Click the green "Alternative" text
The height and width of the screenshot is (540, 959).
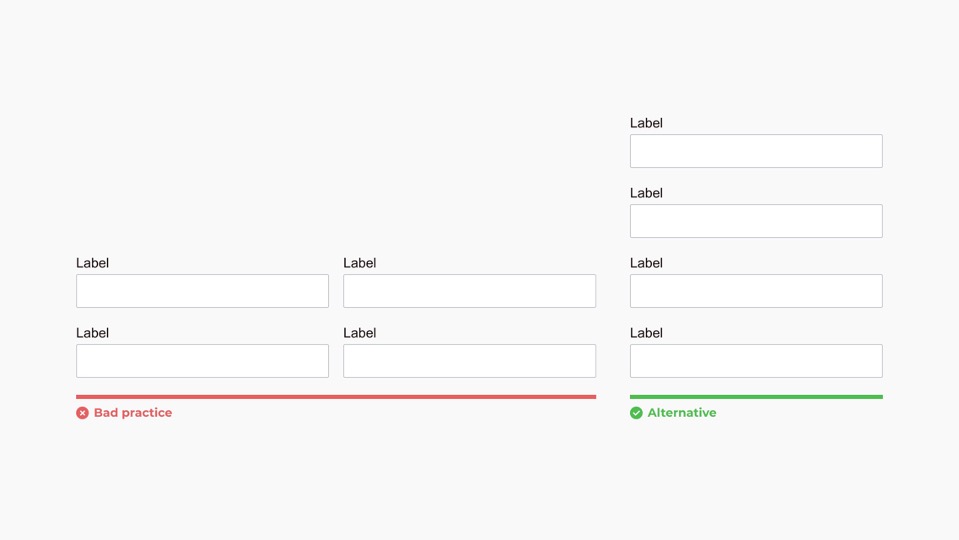click(x=682, y=413)
